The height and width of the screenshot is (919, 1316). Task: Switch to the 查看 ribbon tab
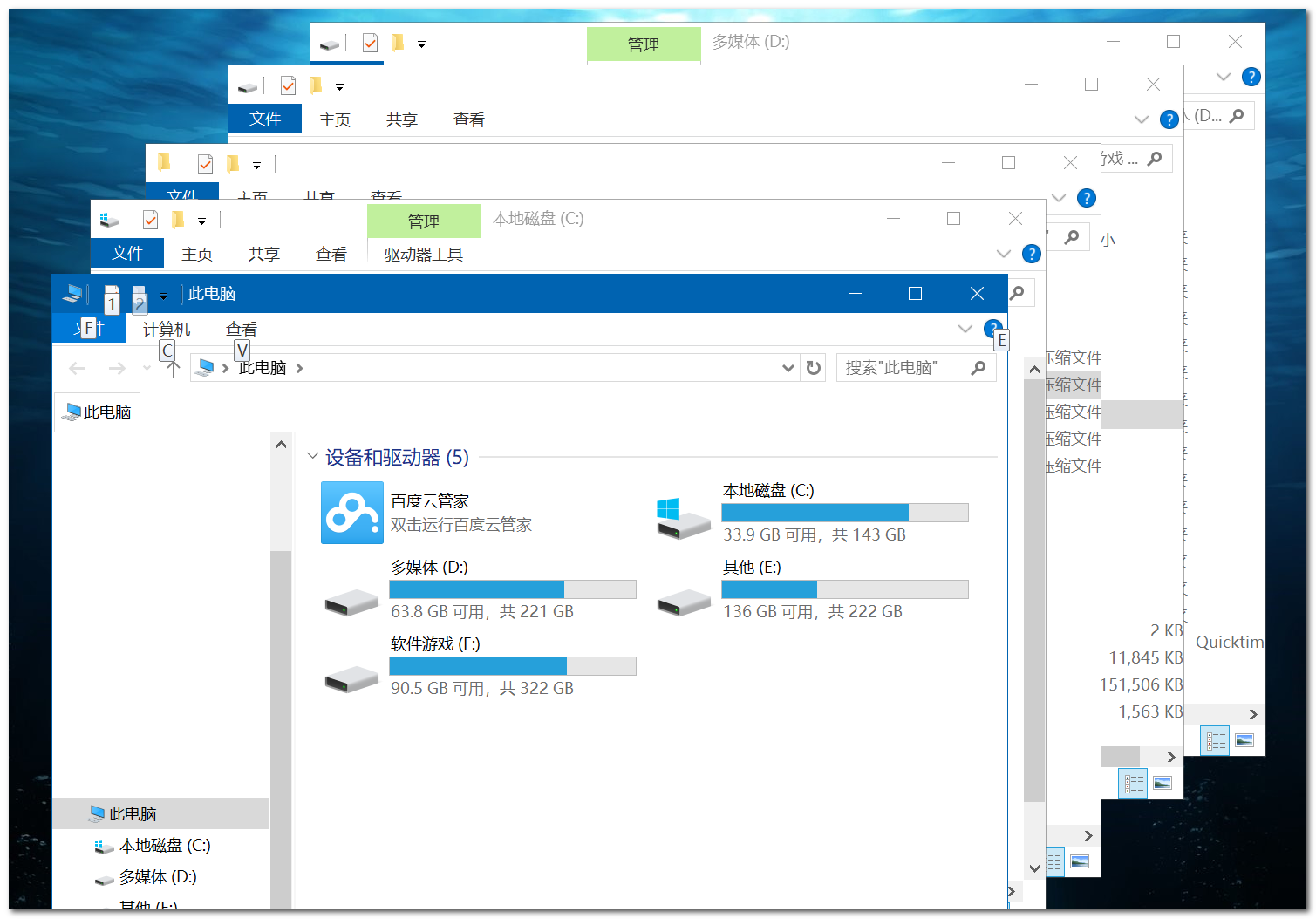click(x=241, y=329)
